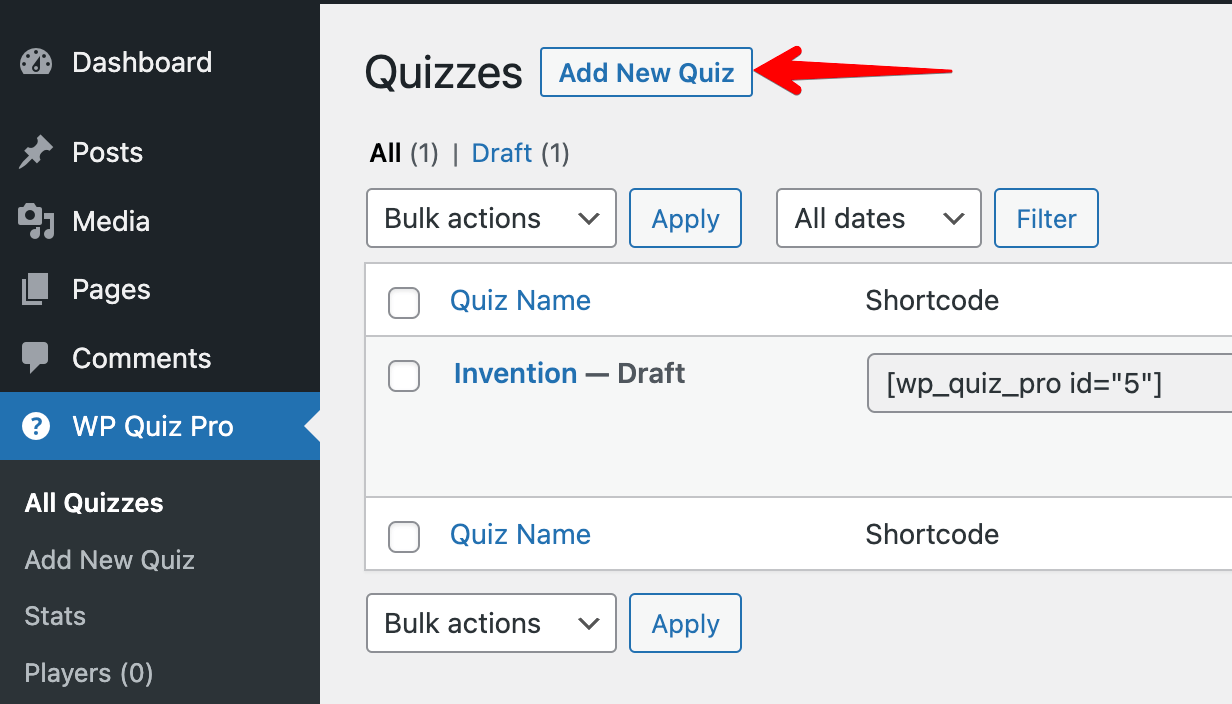The image size is (1232, 704).
Task: Check the select-all checkbox in the header
Action: coord(404,303)
